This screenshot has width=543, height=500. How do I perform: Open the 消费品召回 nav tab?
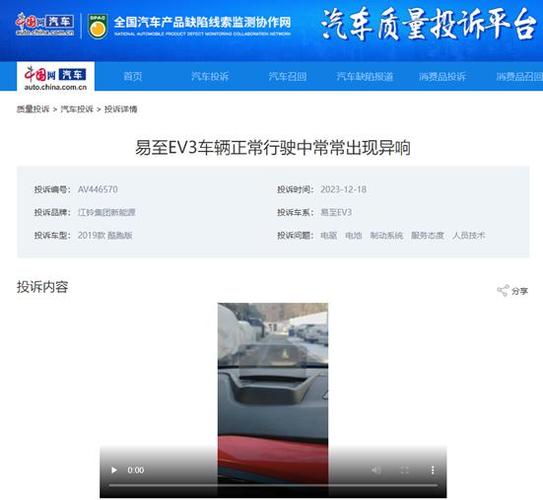coord(519,76)
